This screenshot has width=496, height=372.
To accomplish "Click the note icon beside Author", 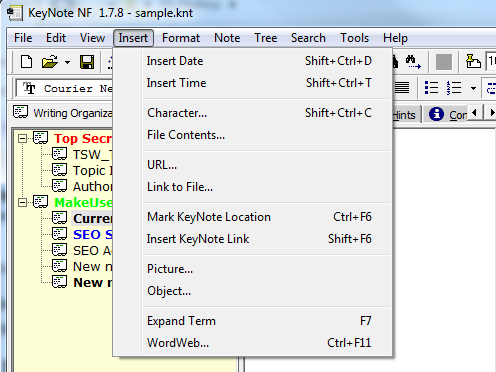I will (x=60, y=186).
